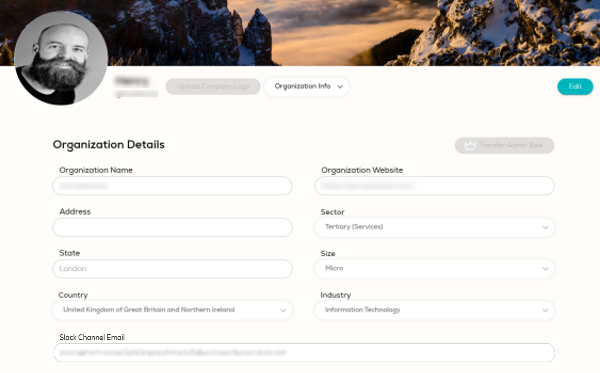
Task: Open the Industry dropdown Information Technology
Action: click(x=434, y=310)
